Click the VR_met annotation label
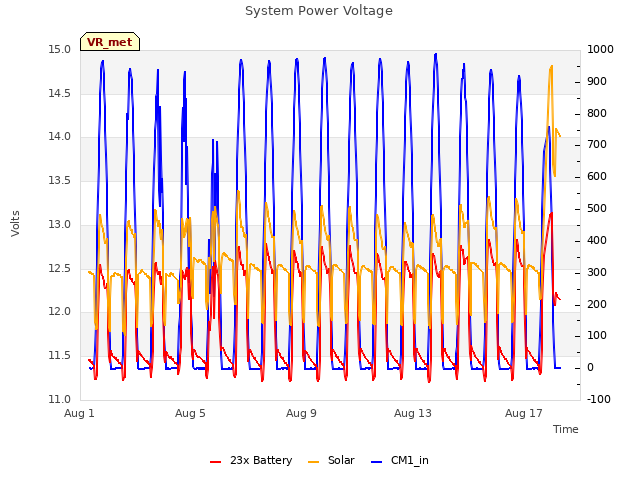The height and width of the screenshot is (480, 640). tap(110, 42)
